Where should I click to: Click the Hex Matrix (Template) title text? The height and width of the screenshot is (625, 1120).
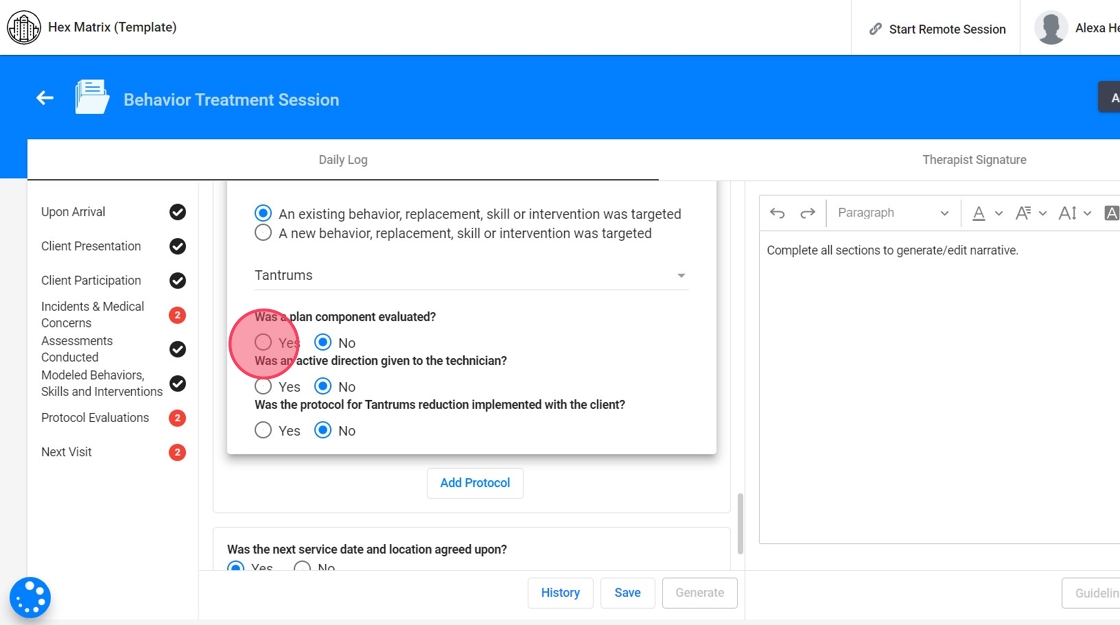112,27
